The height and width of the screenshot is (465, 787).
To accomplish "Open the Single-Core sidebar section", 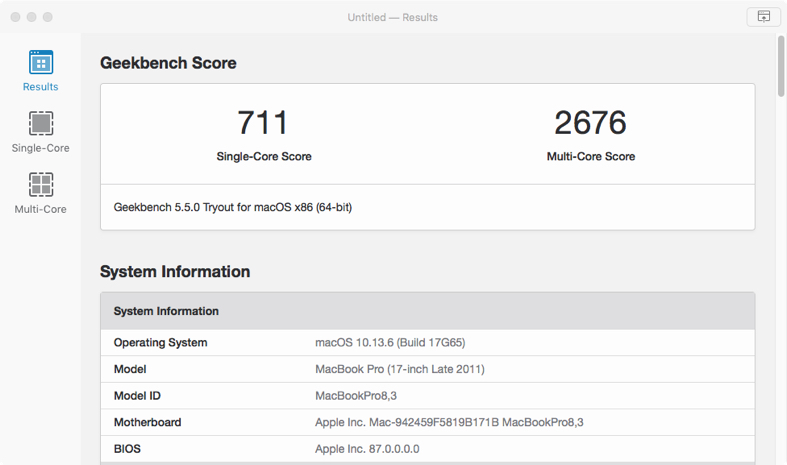I will (41, 132).
